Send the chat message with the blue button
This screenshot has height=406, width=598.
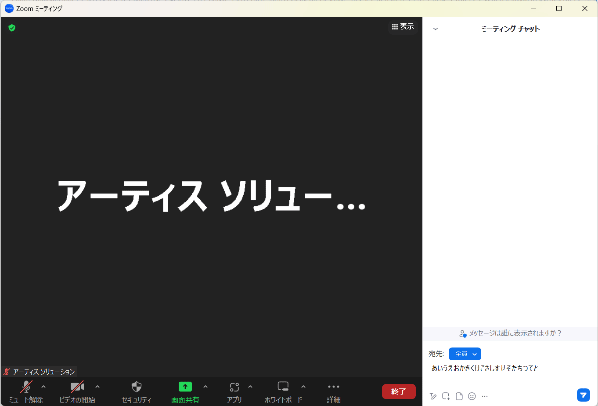(x=583, y=395)
